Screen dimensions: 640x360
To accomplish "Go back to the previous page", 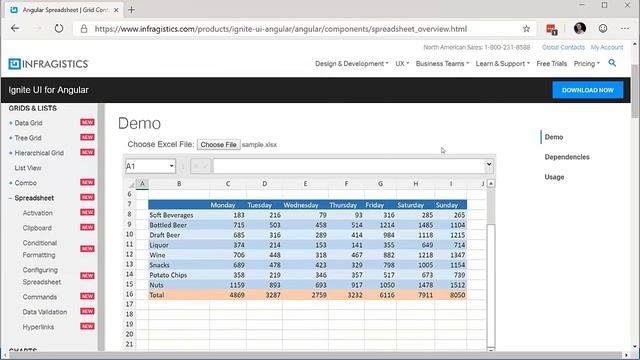I will pyautogui.click(x=15, y=29).
